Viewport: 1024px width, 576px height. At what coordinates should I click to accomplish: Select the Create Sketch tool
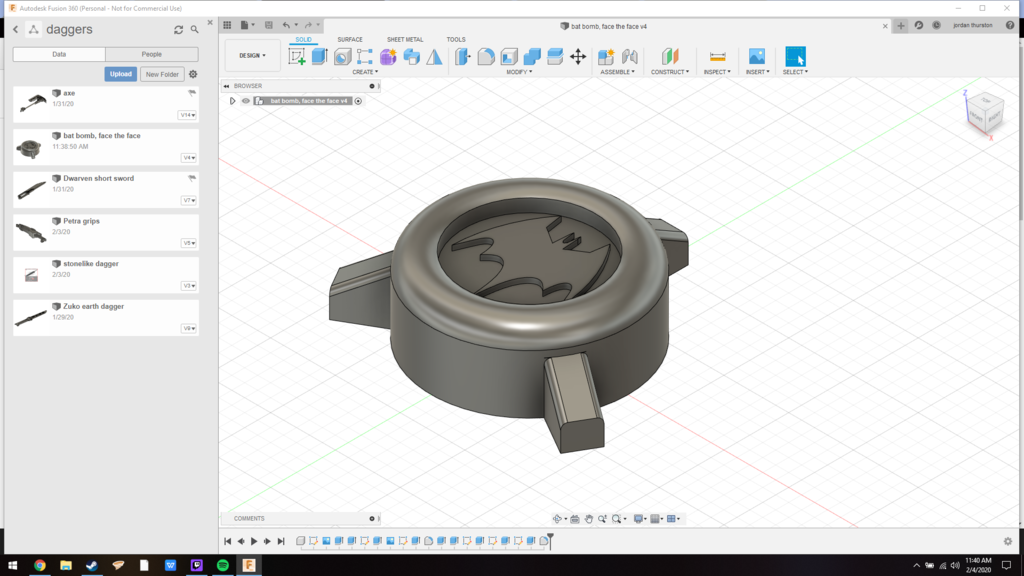(x=296, y=57)
